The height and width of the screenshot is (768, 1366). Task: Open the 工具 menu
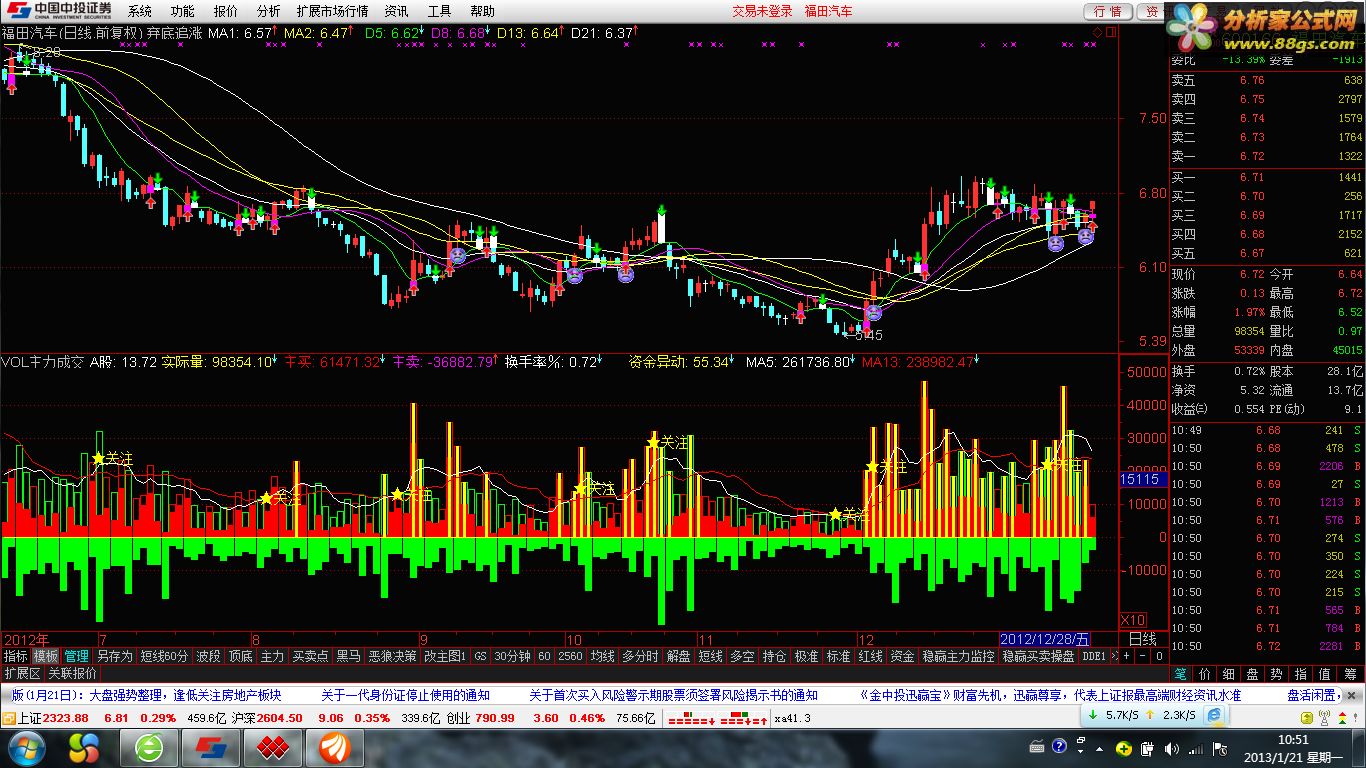(439, 11)
